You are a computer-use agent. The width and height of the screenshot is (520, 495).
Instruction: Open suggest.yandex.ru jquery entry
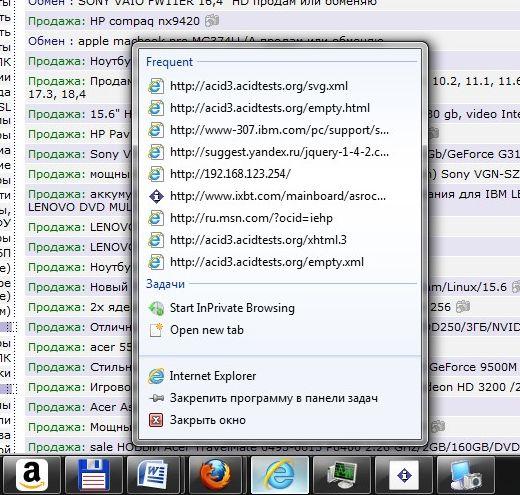click(x=280, y=152)
